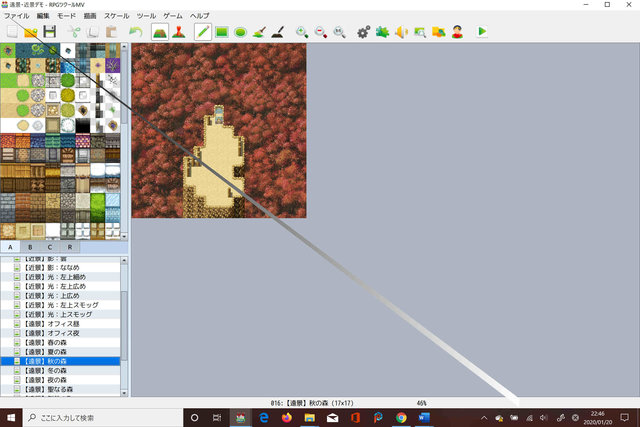Click the map list scroll-down arrow
The height and width of the screenshot is (427, 640).
point(124,393)
